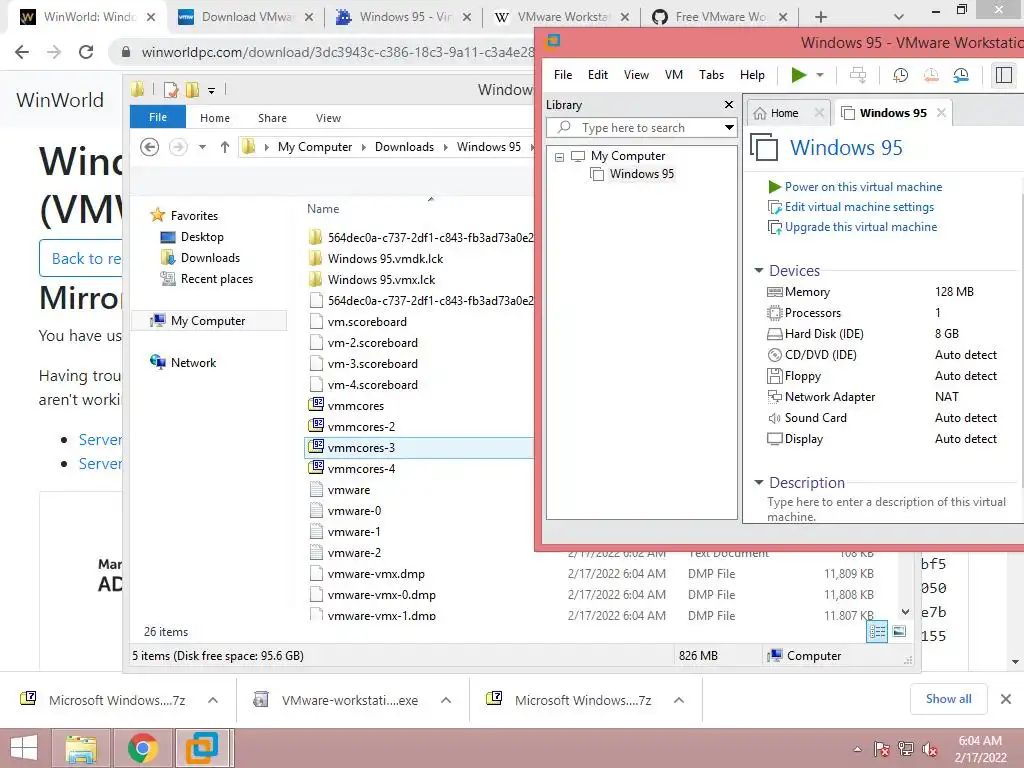Open the File menu in VMware Workstation
This screenshot has height=768, width=1024.
pos(562,75)
